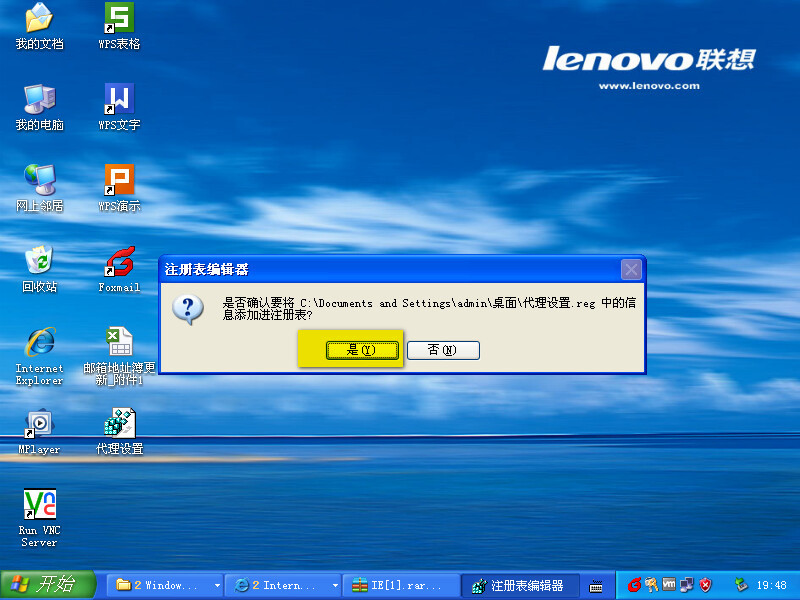800x600 pixels.
Task: Select the WPS演示 desktop shortcut
Action: [x=119, y=180]
